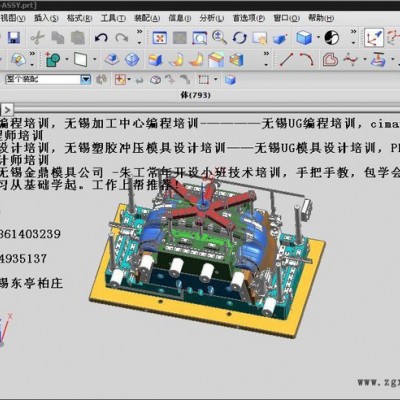
Task: Click the WCS orientation icon
Action: 374,38
